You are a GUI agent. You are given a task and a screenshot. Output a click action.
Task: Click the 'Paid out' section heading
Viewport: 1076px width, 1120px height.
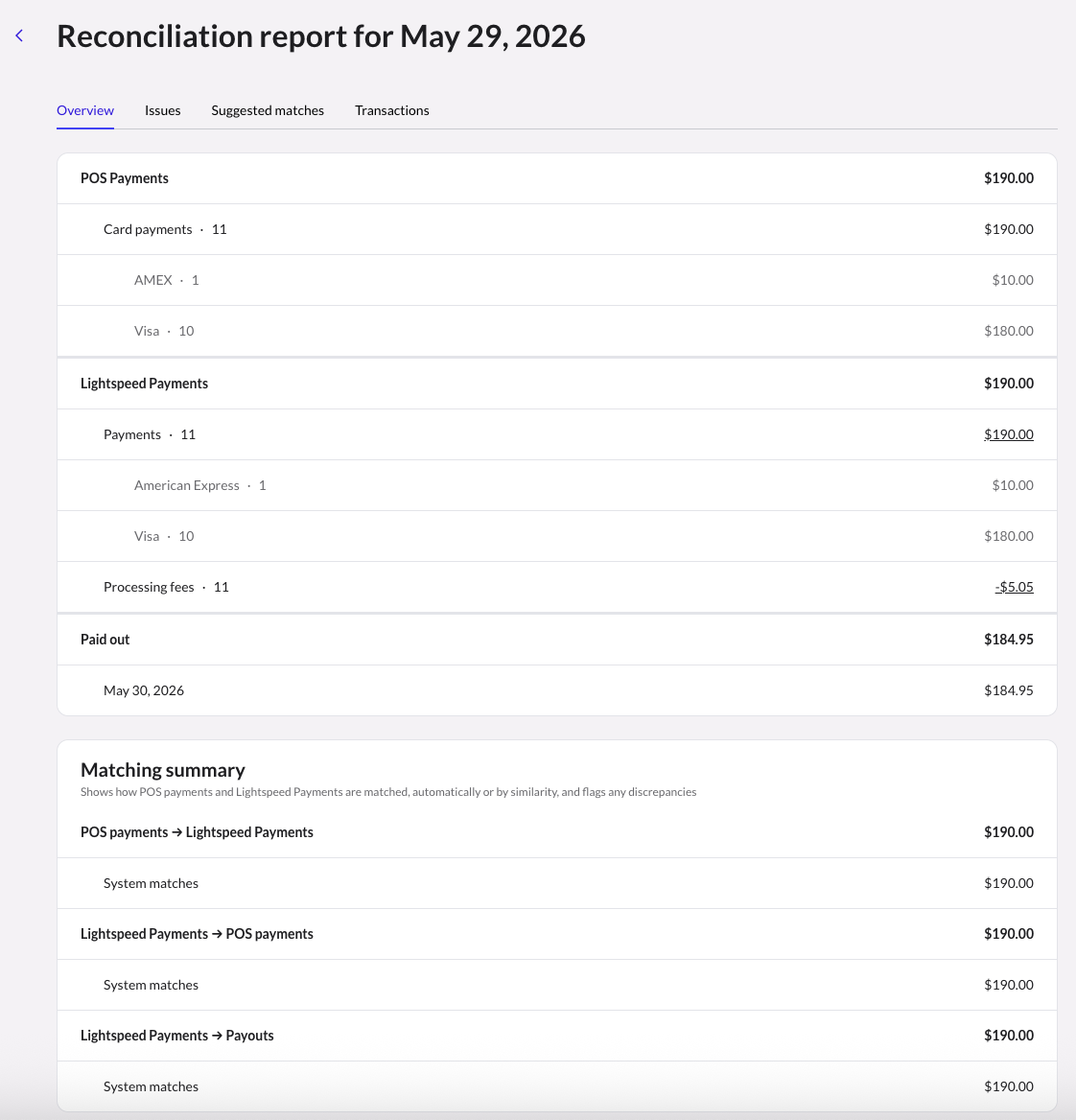coord(105,640)
